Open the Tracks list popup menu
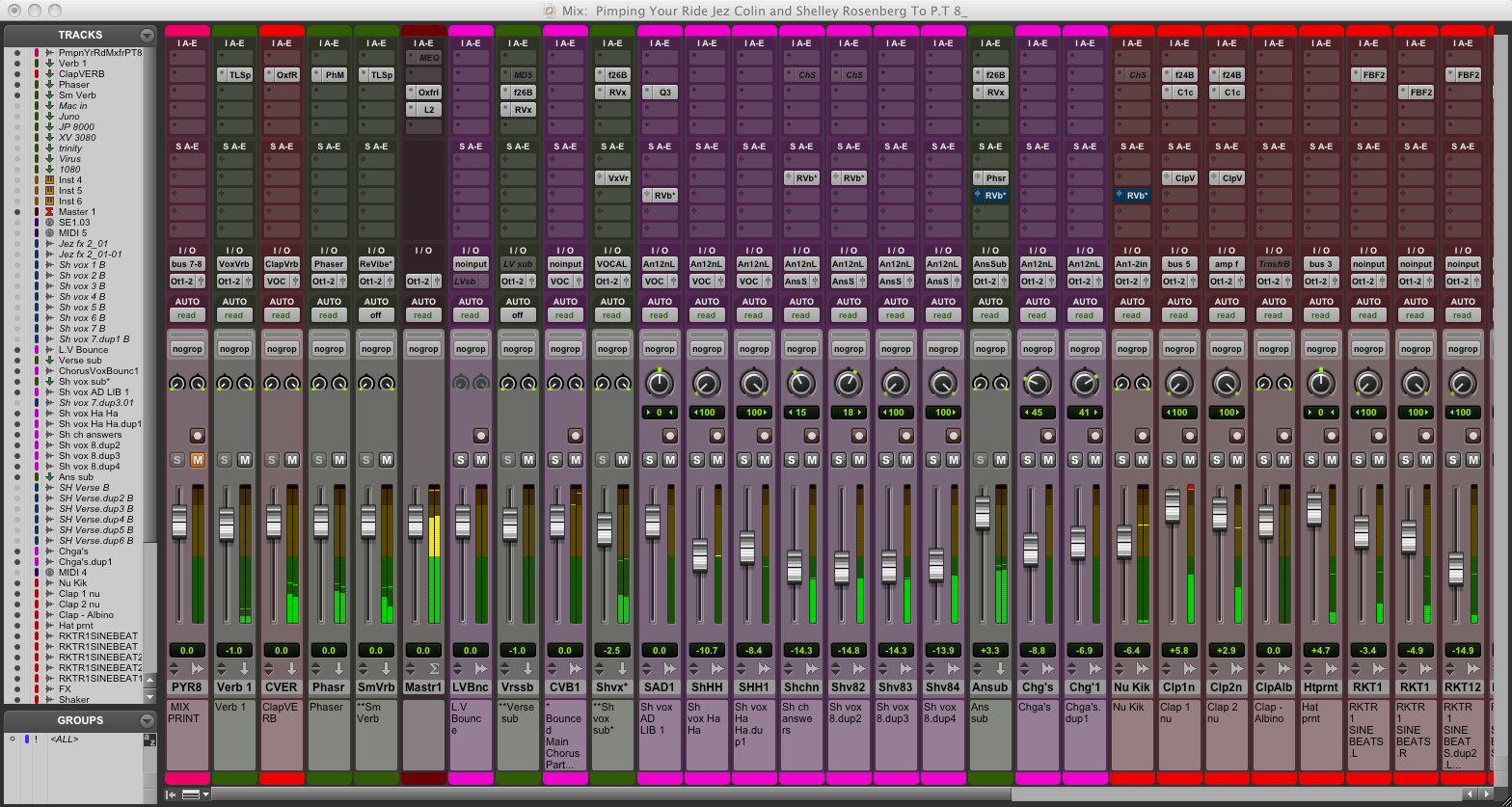 pyautogui.click(x=147, y=35)
